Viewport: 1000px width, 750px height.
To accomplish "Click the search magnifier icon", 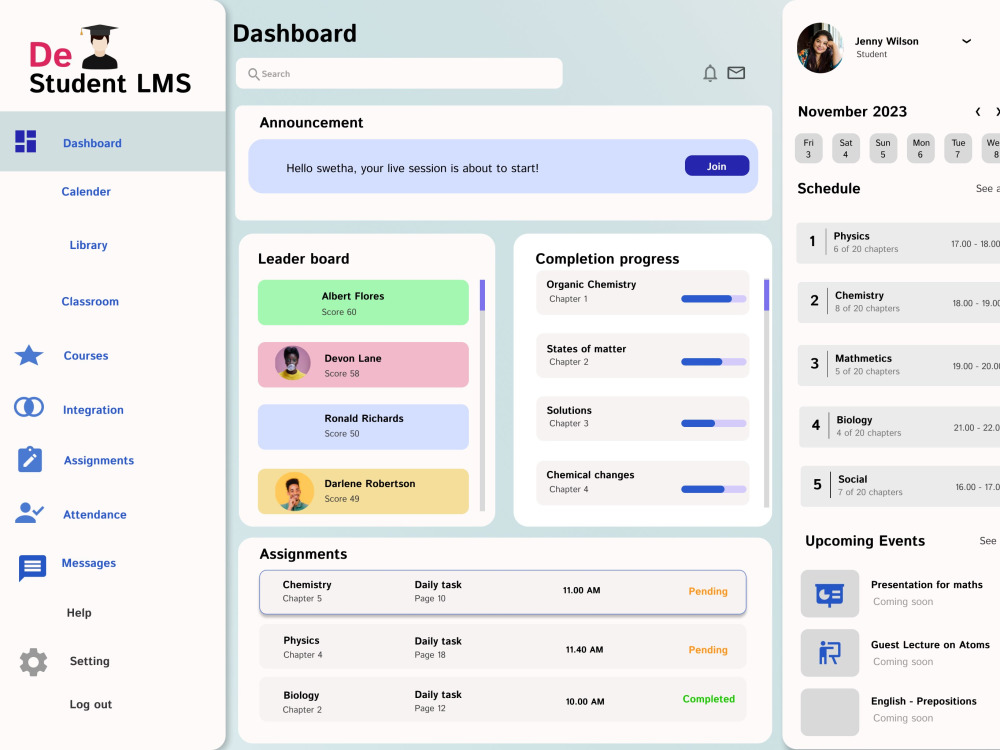I will [253, 74].
